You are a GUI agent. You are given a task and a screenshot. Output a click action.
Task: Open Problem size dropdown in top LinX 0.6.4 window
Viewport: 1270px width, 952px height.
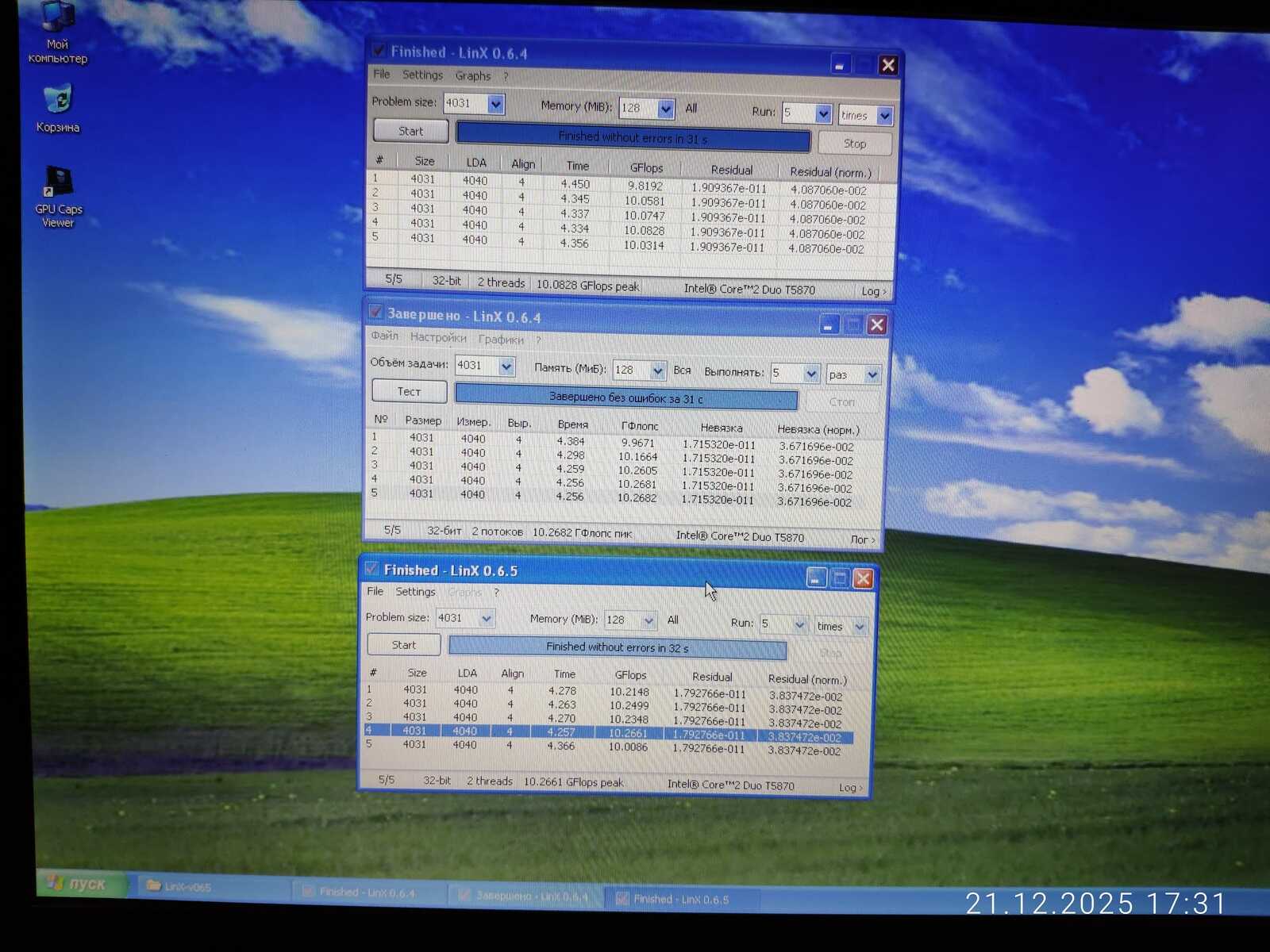point(495,104)
